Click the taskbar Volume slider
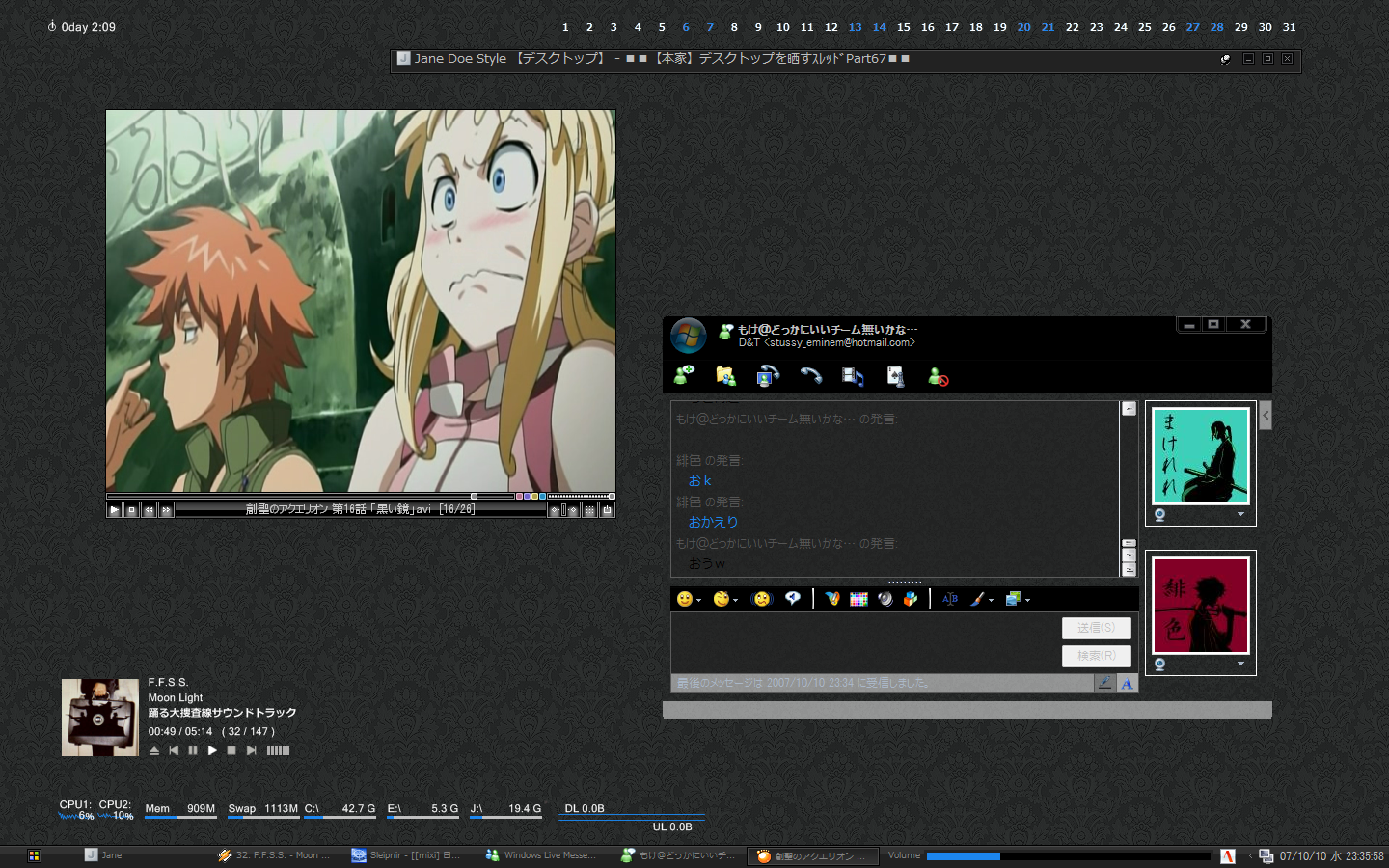Screen dimensions: 1389x868 tap(1068, 855)
